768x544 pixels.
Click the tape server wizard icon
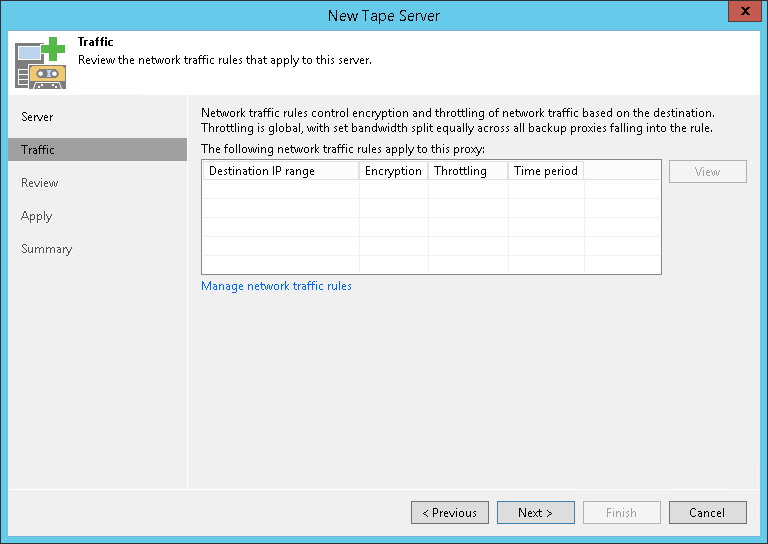[40, 62]
